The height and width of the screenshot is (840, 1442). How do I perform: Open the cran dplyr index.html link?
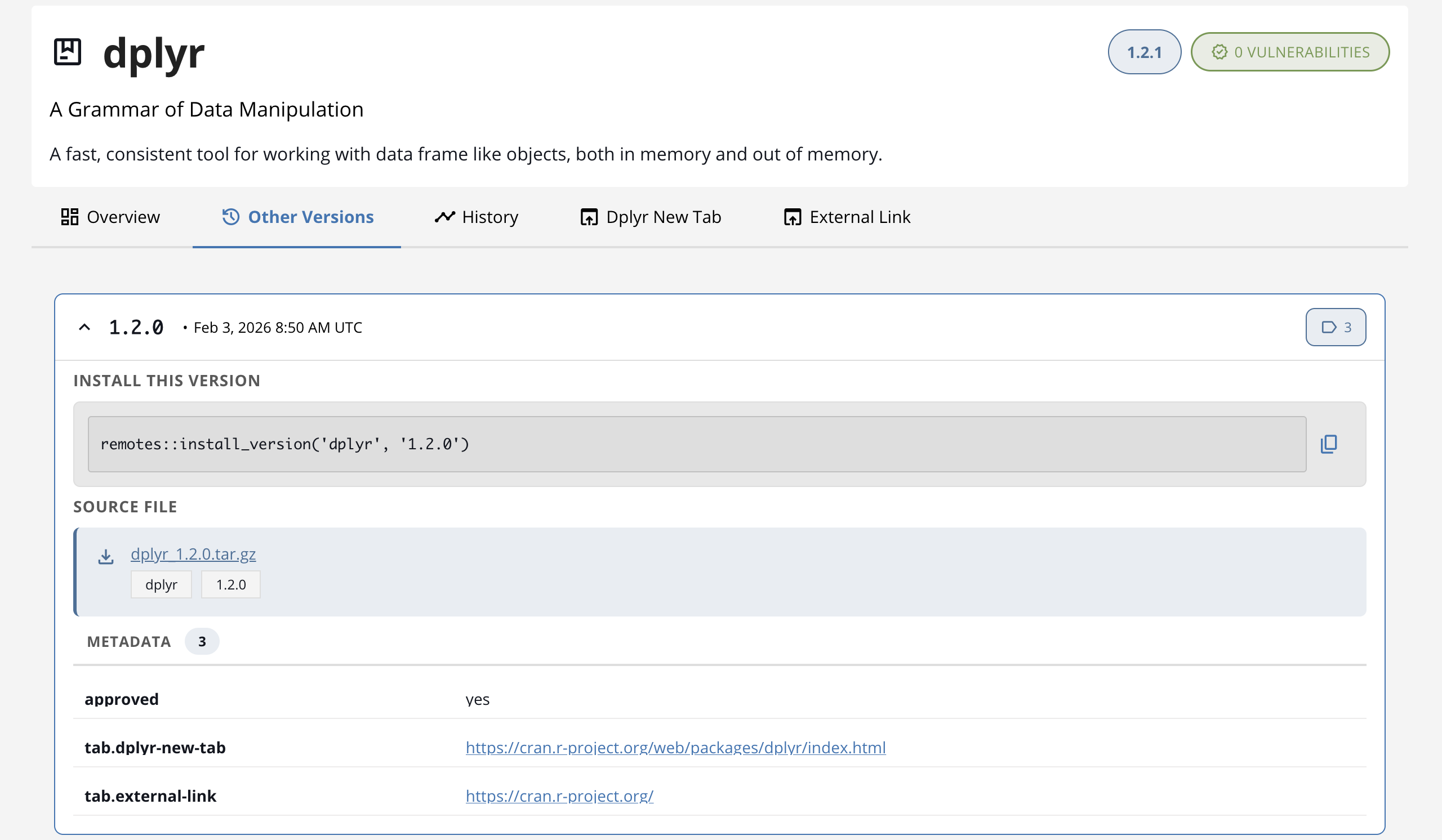tap(676, 747)
